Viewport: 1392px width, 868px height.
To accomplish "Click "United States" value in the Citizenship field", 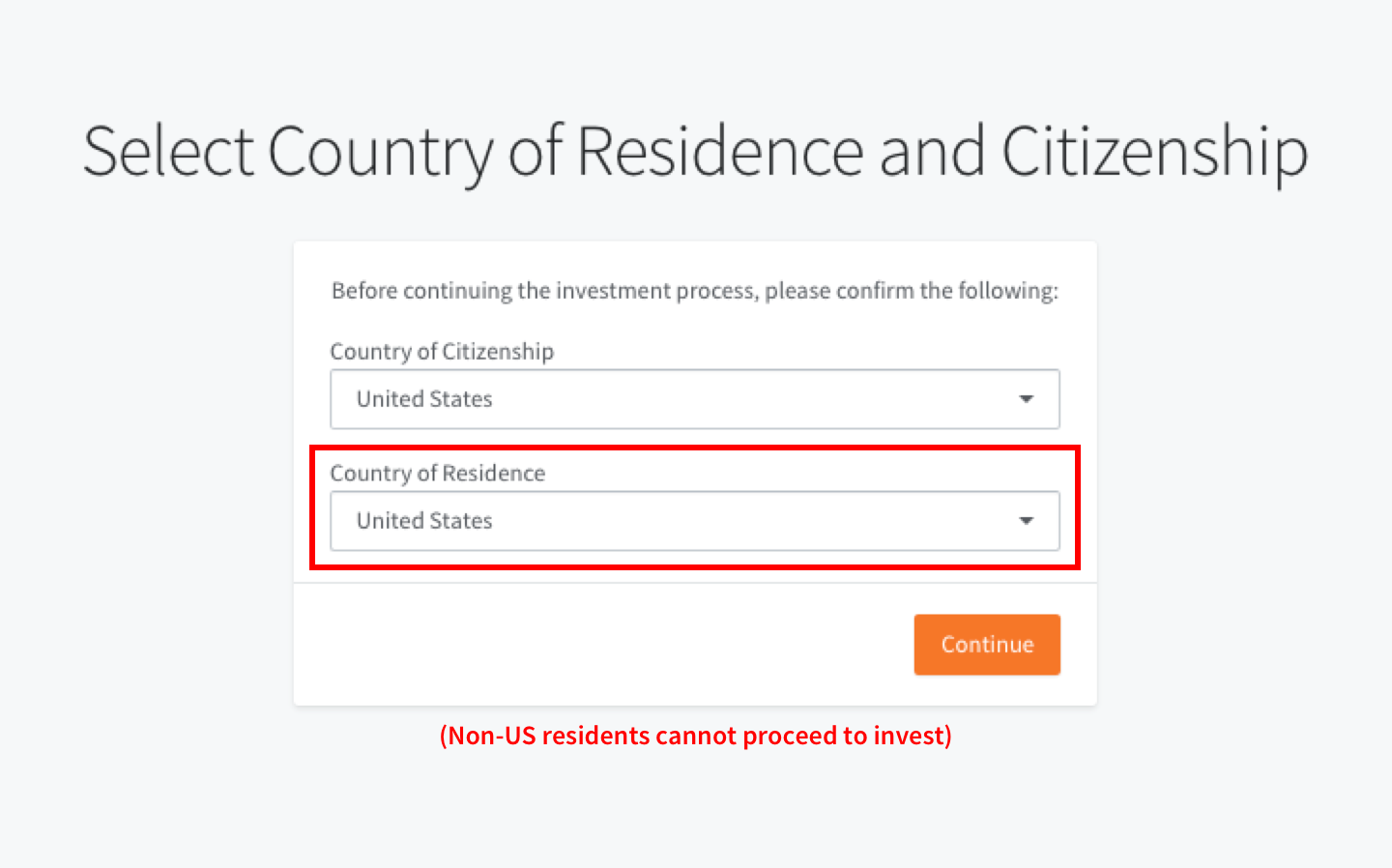I will (424, 399).
